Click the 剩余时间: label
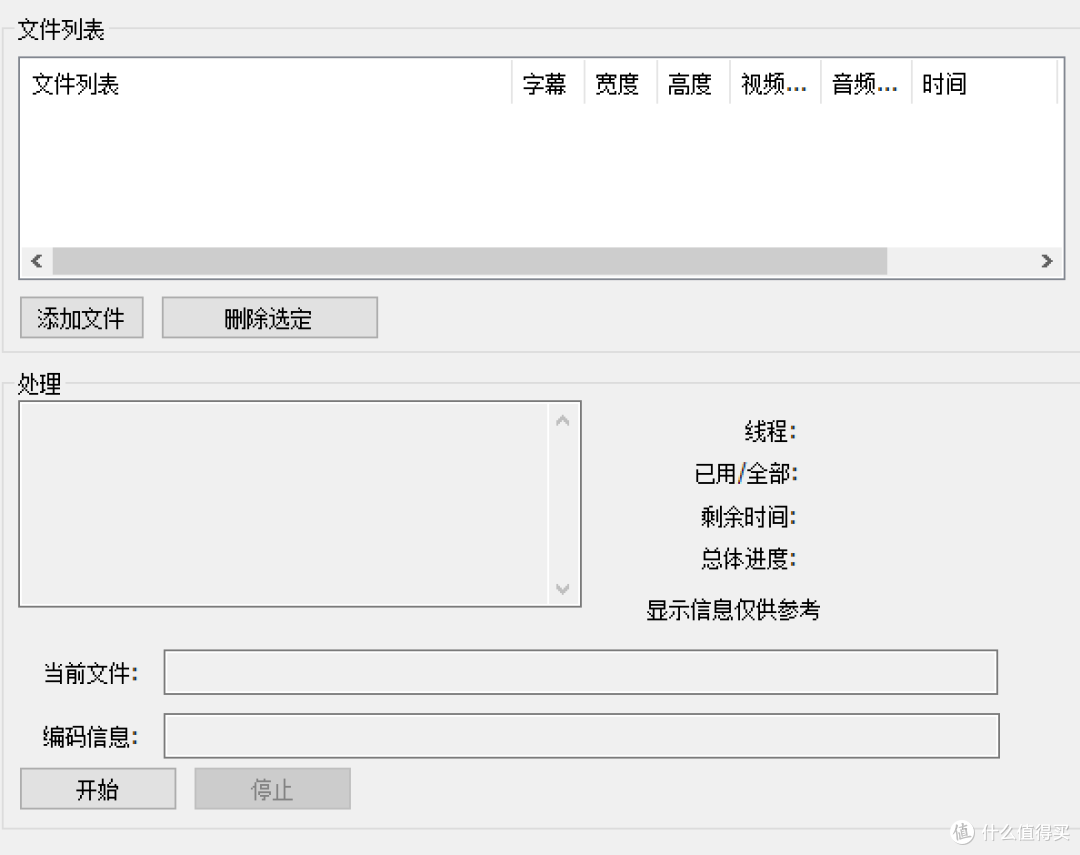Viewport: 1080px width, 855px height. click(x=749, y=516)
